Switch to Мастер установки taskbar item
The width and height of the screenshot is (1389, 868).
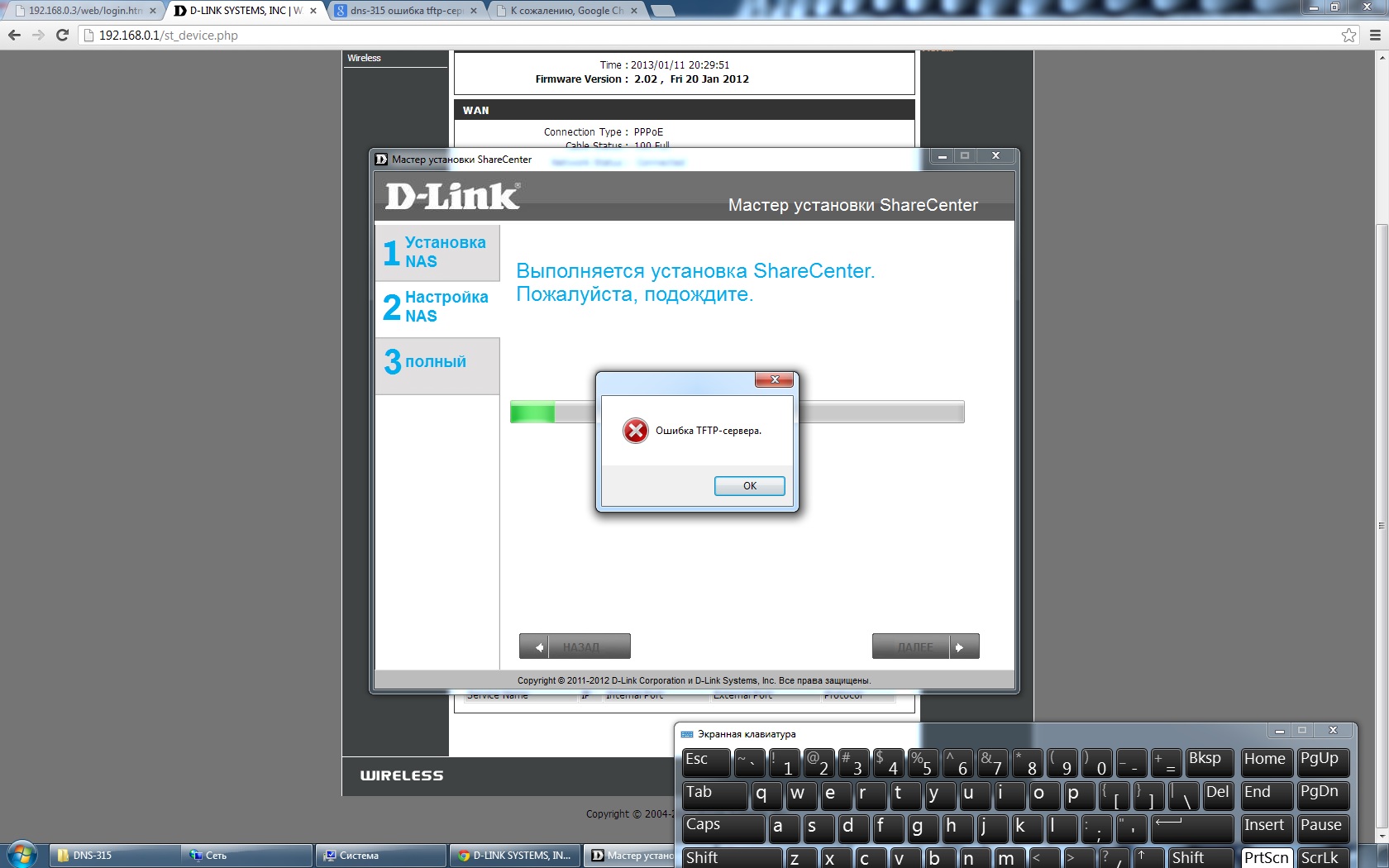[631, 856]
